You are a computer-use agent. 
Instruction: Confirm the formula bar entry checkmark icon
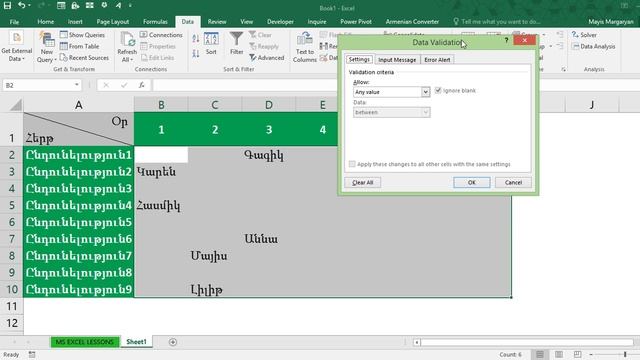pyautogui.click(x=124, y=85)
